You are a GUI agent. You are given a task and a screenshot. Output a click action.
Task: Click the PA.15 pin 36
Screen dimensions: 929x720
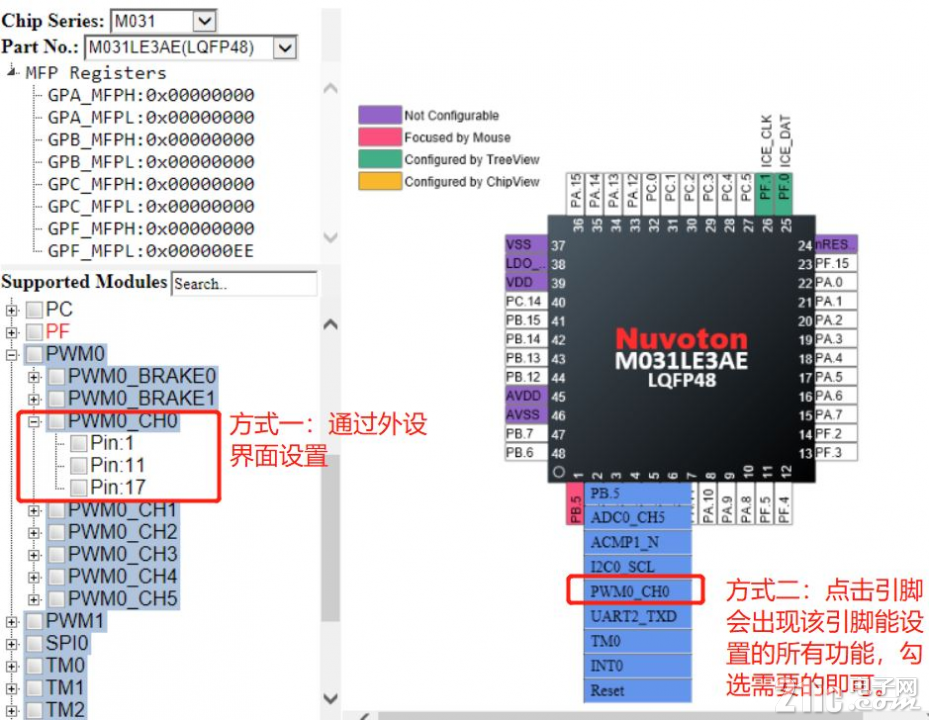(575, 194)
